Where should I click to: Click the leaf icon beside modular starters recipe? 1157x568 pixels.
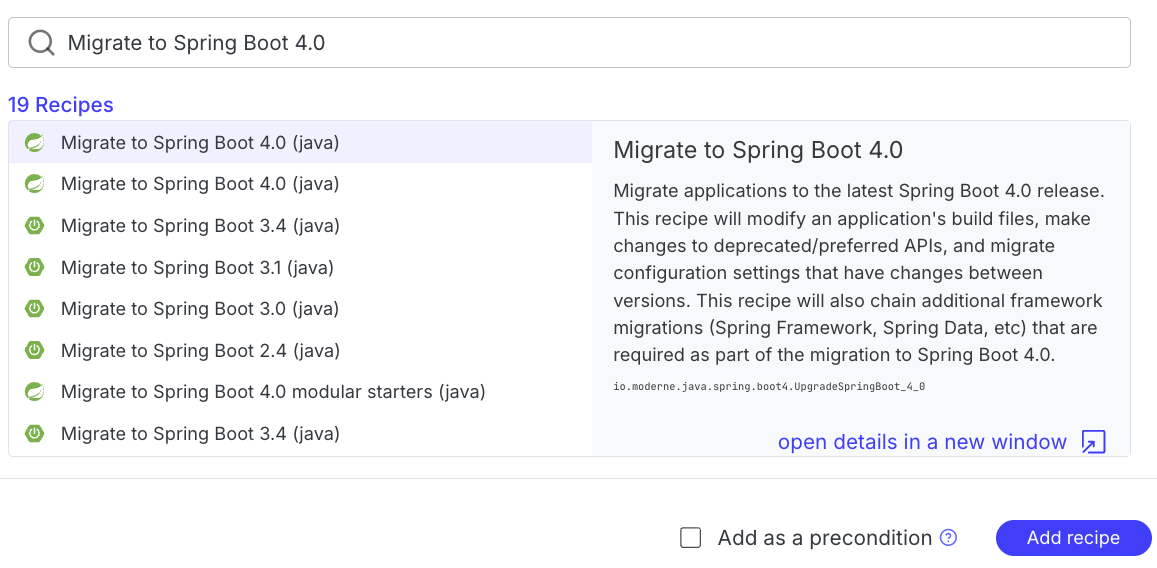[34, 392]
